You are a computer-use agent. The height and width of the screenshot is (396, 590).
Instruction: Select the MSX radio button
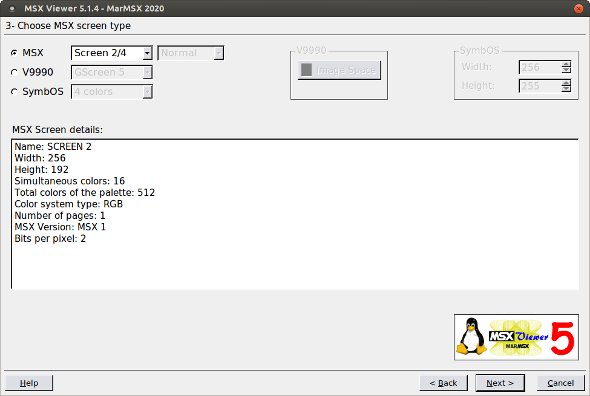(x=14, y=53)
